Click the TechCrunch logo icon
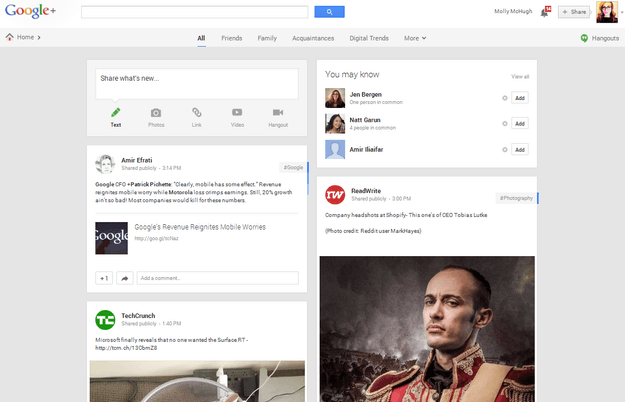The width and height of the screenshot is (625, 402). click(105, 320)
